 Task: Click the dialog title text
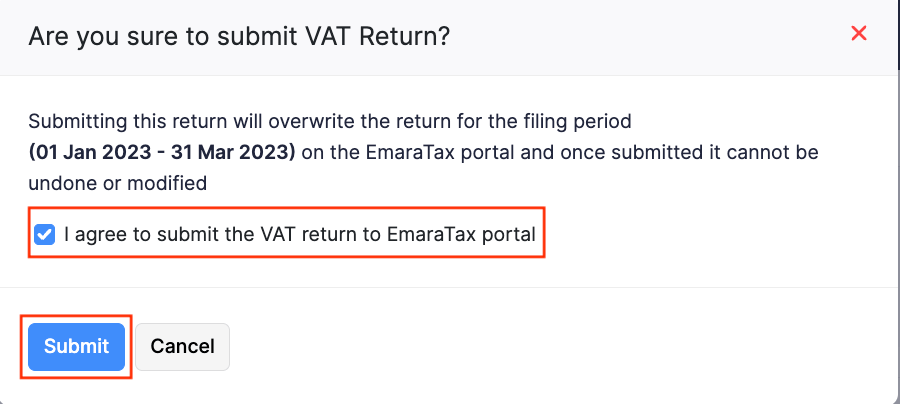[x=239, y=37]
